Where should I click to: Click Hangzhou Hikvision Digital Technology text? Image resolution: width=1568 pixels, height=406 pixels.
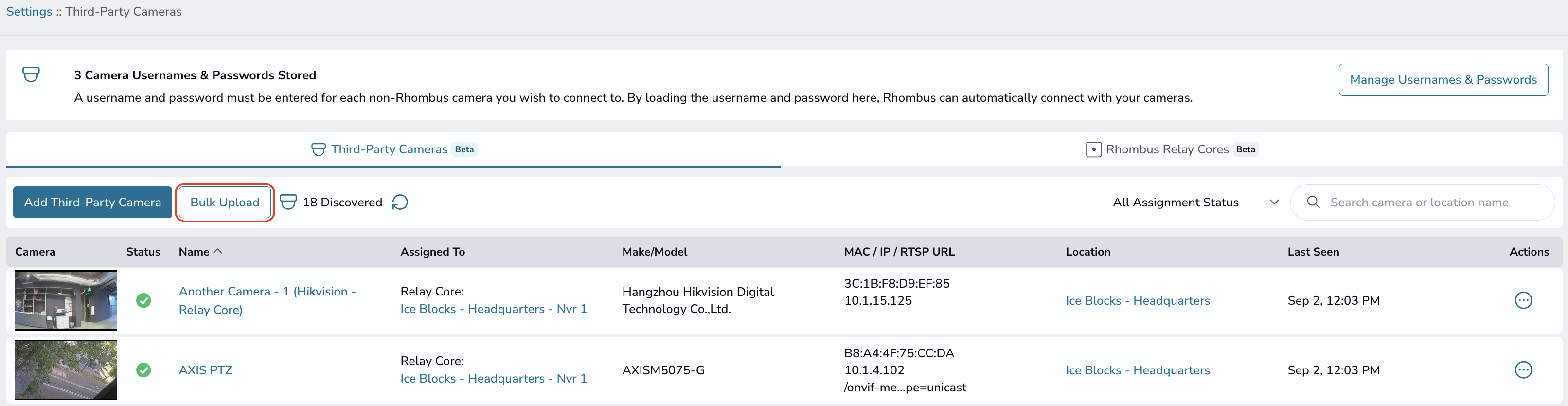point(697,300)
